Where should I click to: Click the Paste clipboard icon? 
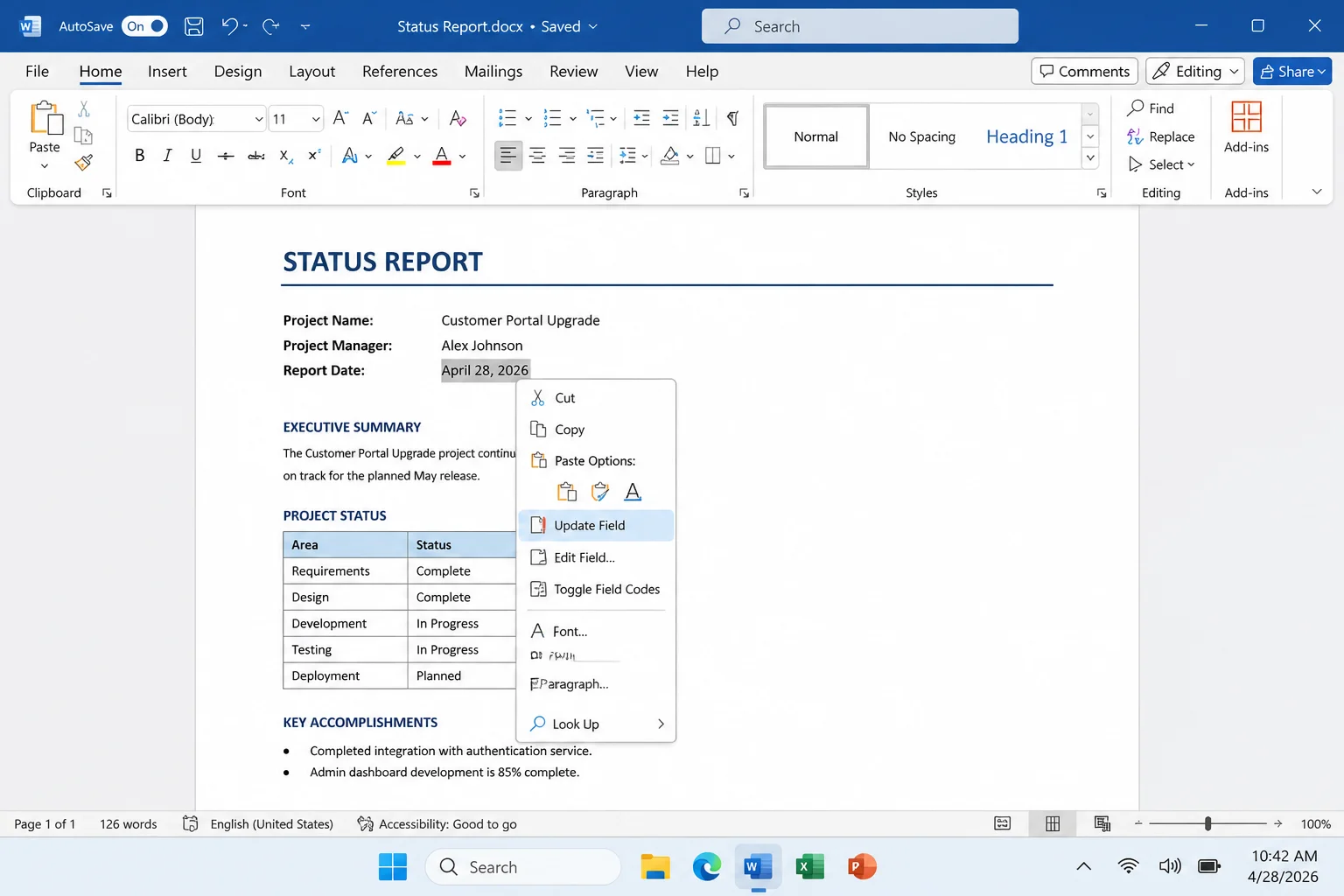coord(45,119)
